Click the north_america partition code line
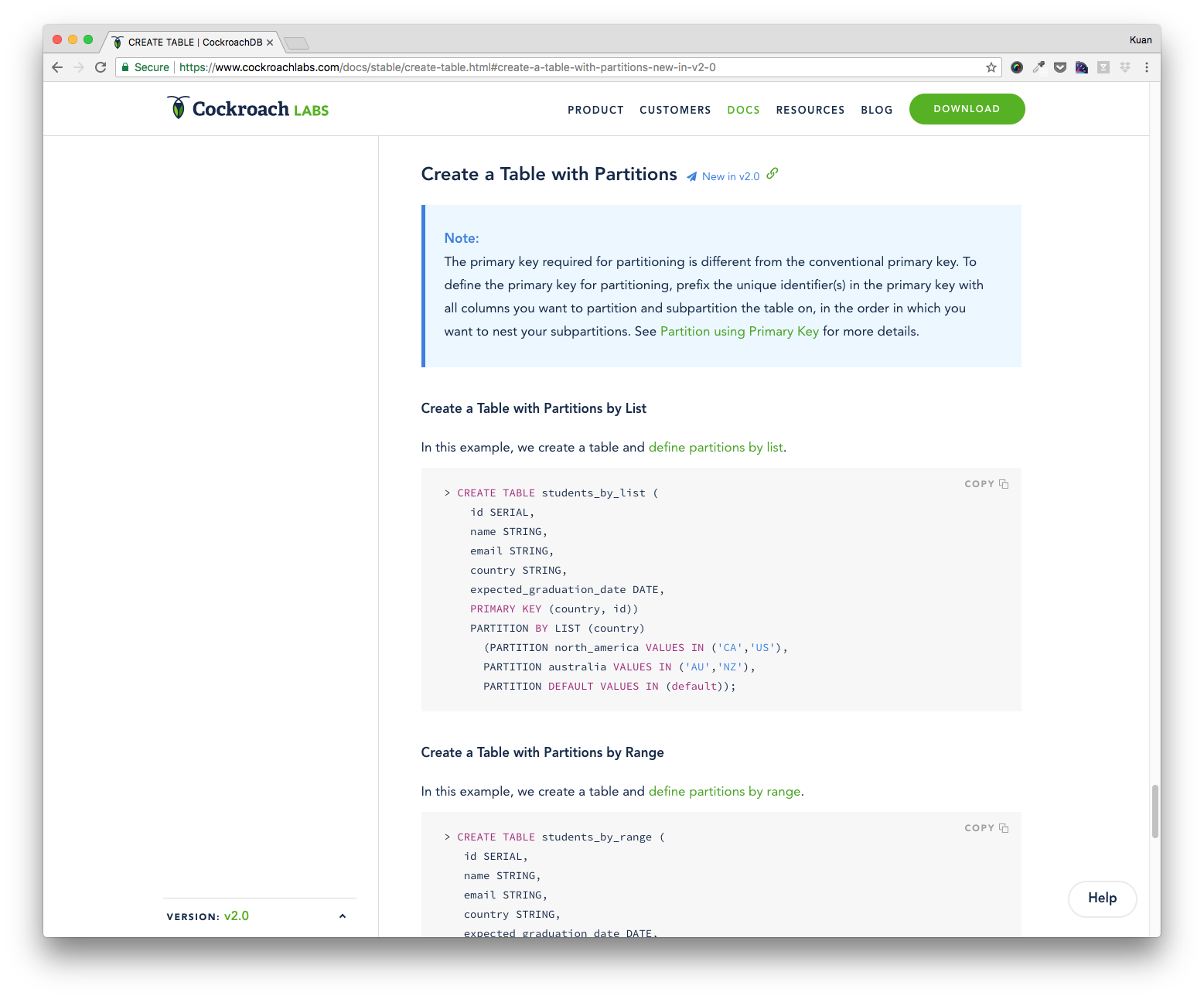Image resolution: width=1204 pixels, height=999 pixels. pos(636,648)
